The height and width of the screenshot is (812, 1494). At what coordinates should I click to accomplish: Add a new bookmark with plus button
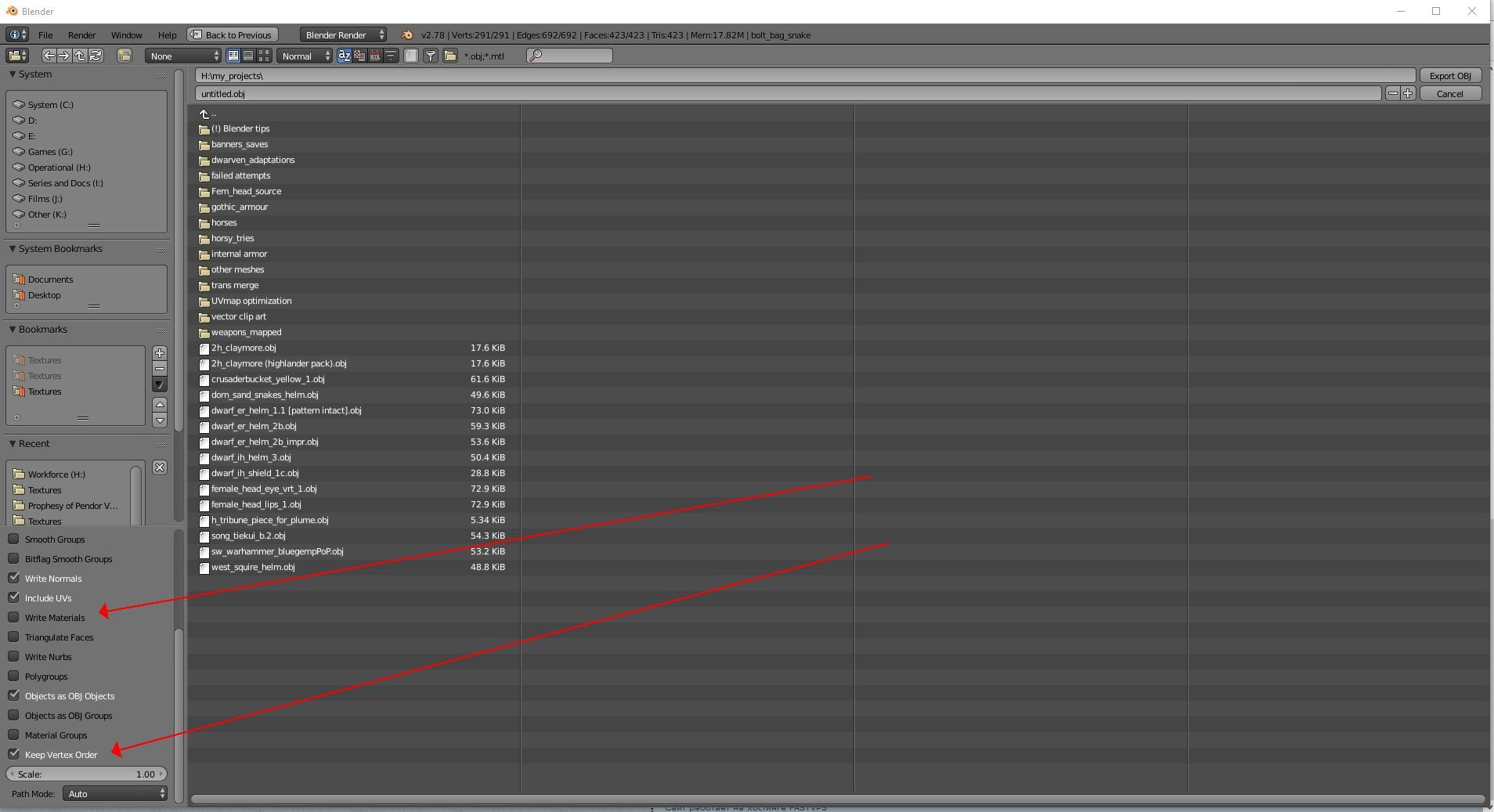[x=160, y=353]
